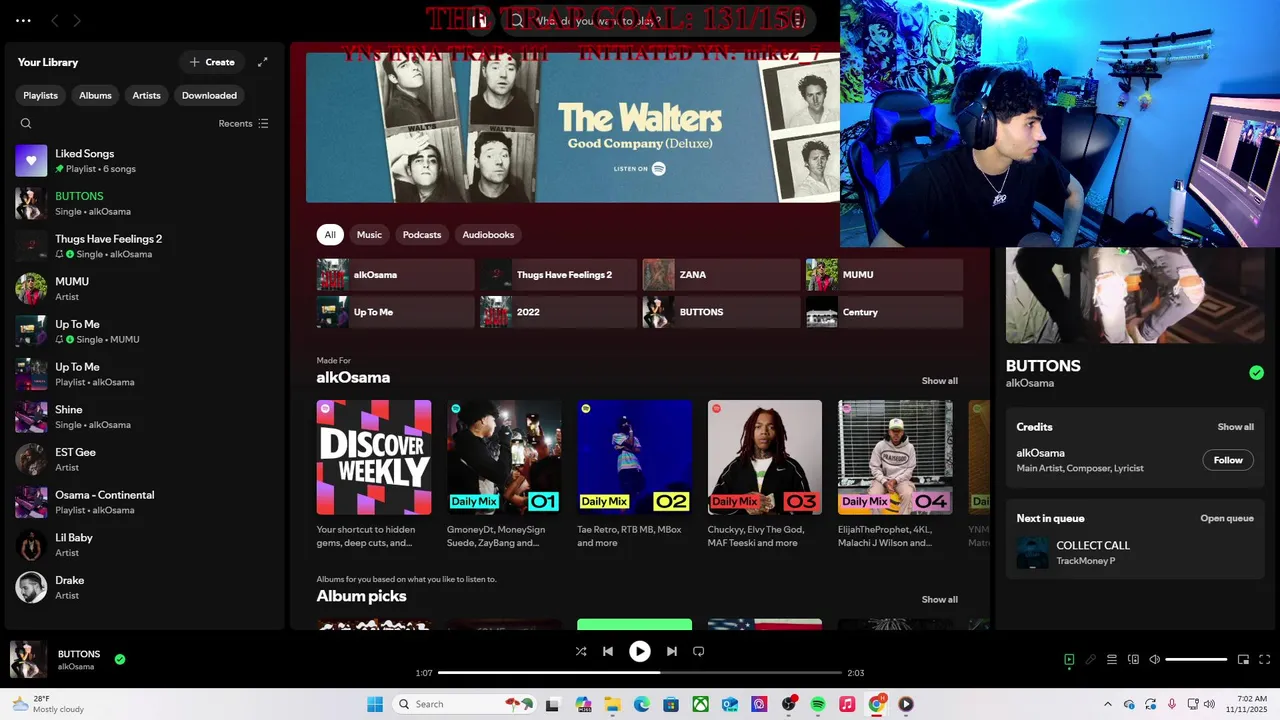Go forward with the right arrow
The height and width of the screenshot is (720, 1280).
click(77, 20)
